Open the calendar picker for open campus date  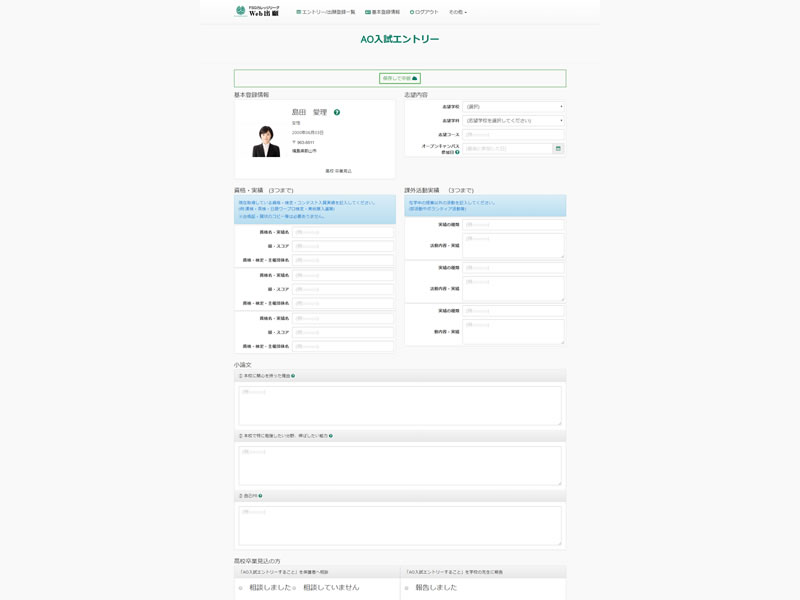coord(558,149)
